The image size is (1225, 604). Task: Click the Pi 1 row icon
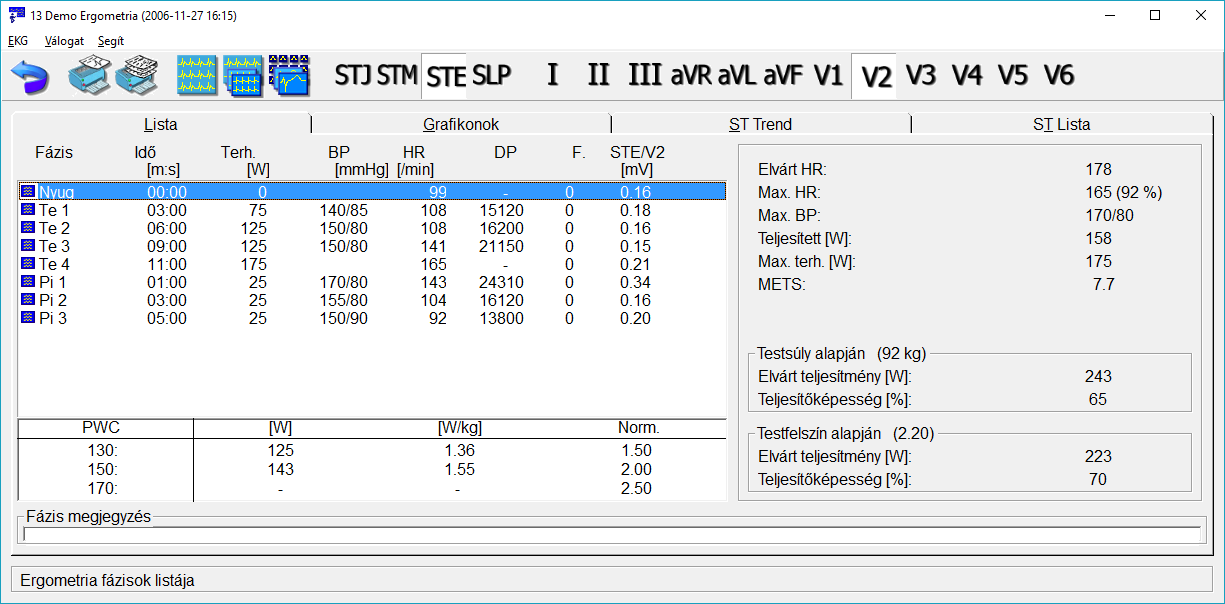pyautogui.click(x=28, y=282)
